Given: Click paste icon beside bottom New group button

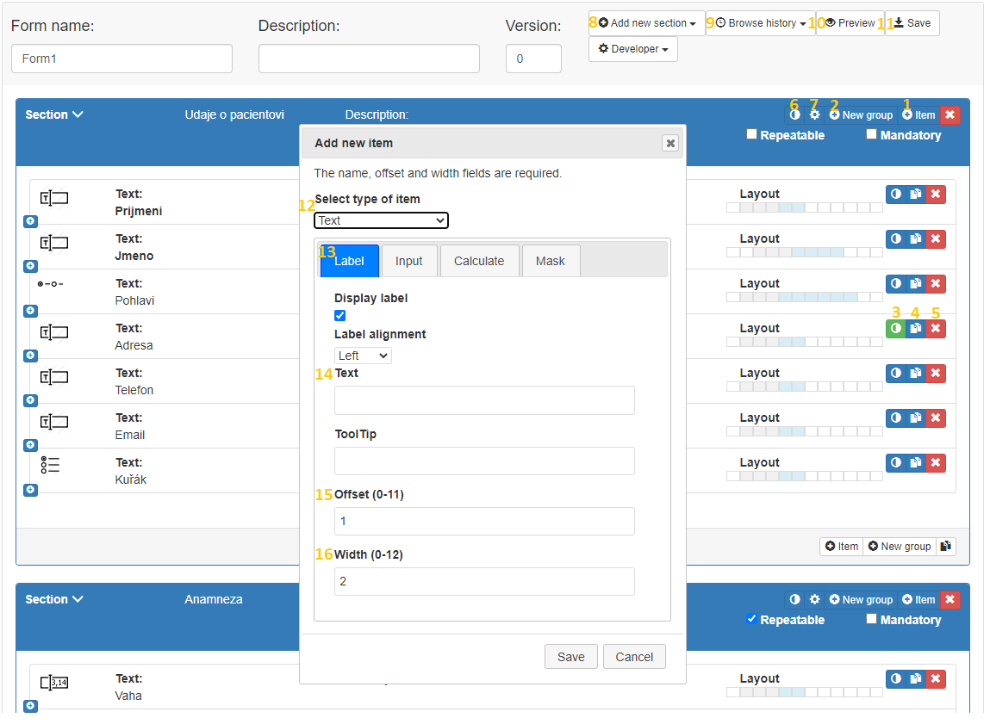Looking at the screenshot, I should click(x=945, y=546).
